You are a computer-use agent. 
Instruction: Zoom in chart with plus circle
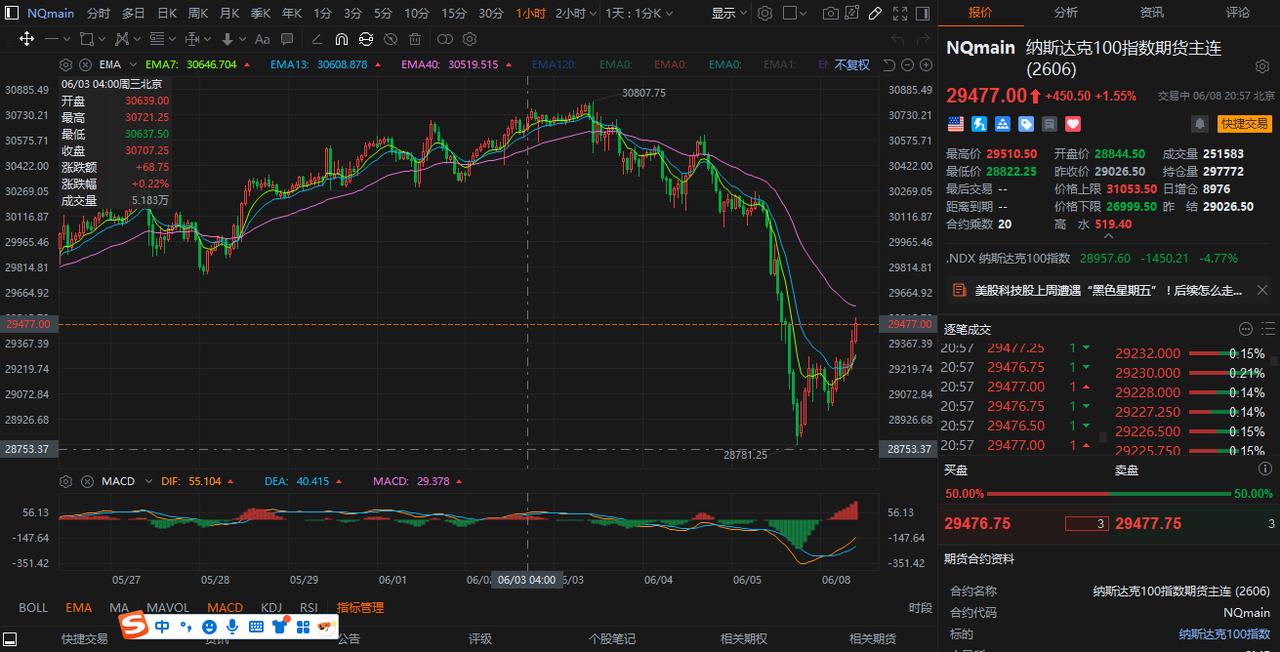coord(926,64)
